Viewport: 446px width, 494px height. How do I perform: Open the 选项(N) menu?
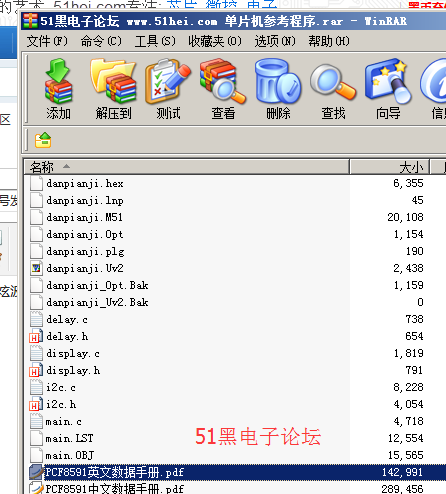[275, 41]
